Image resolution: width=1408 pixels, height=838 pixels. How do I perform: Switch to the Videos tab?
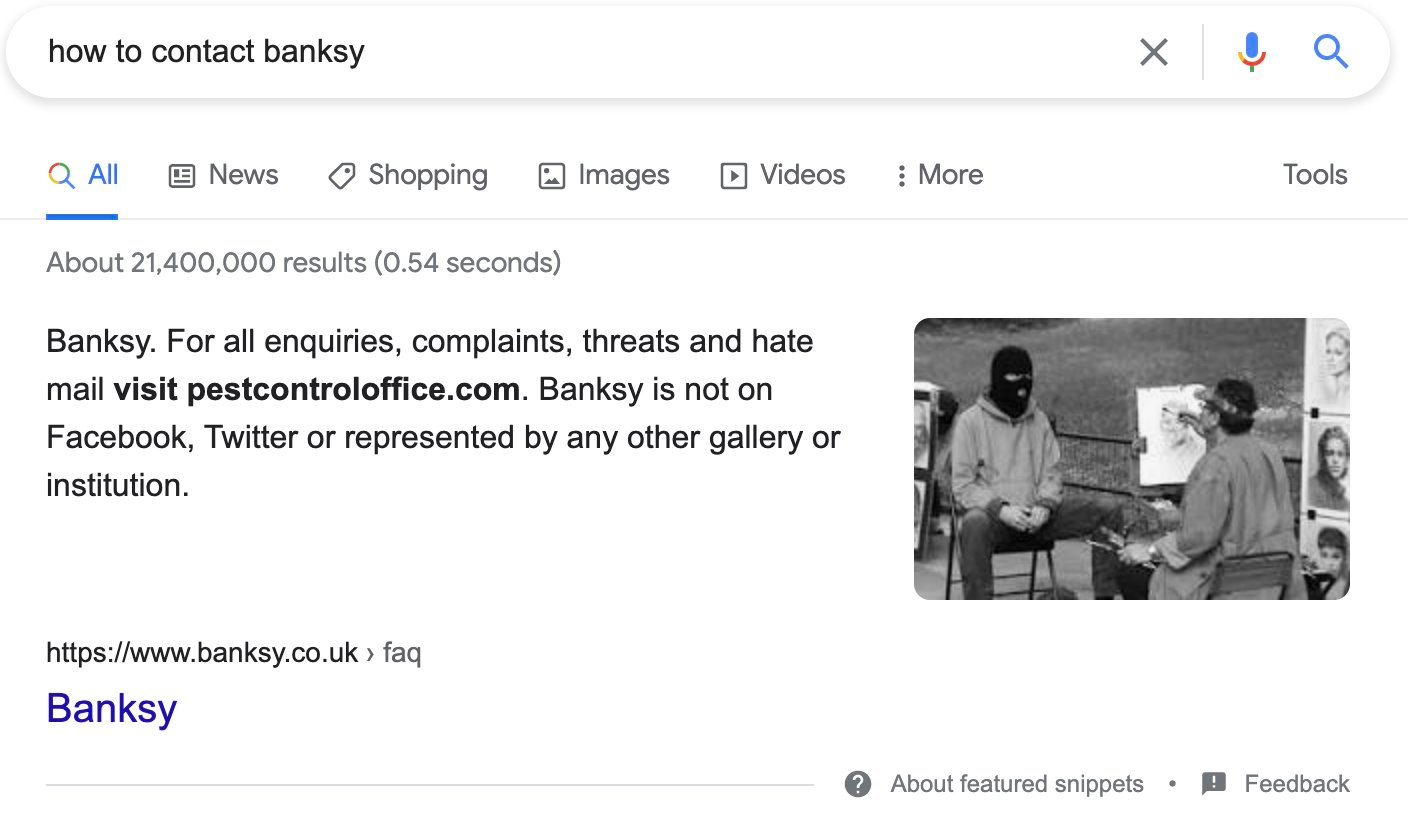pyautogui.click(x=783, y=175)
